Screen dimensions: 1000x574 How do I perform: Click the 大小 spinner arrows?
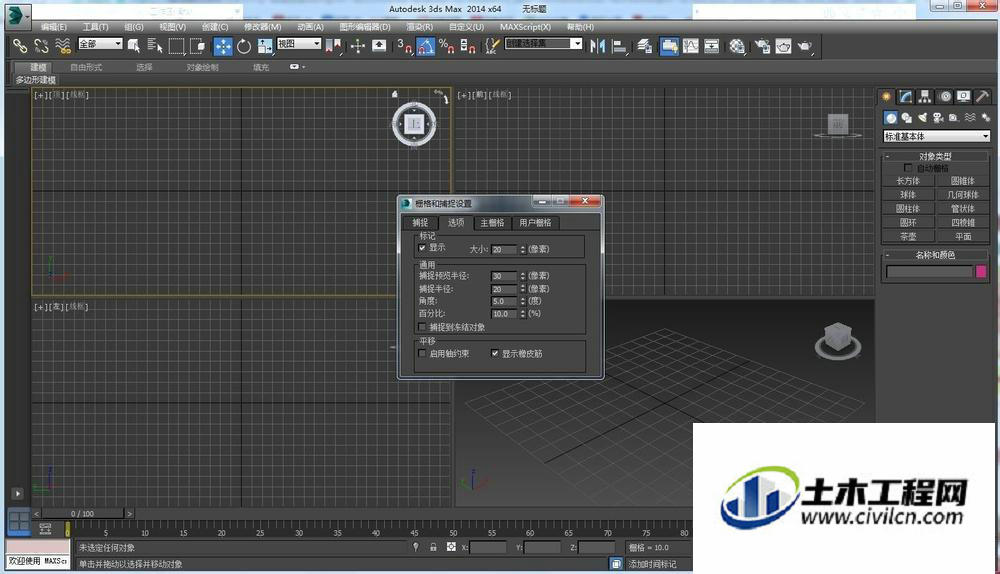tap(522, 249)
